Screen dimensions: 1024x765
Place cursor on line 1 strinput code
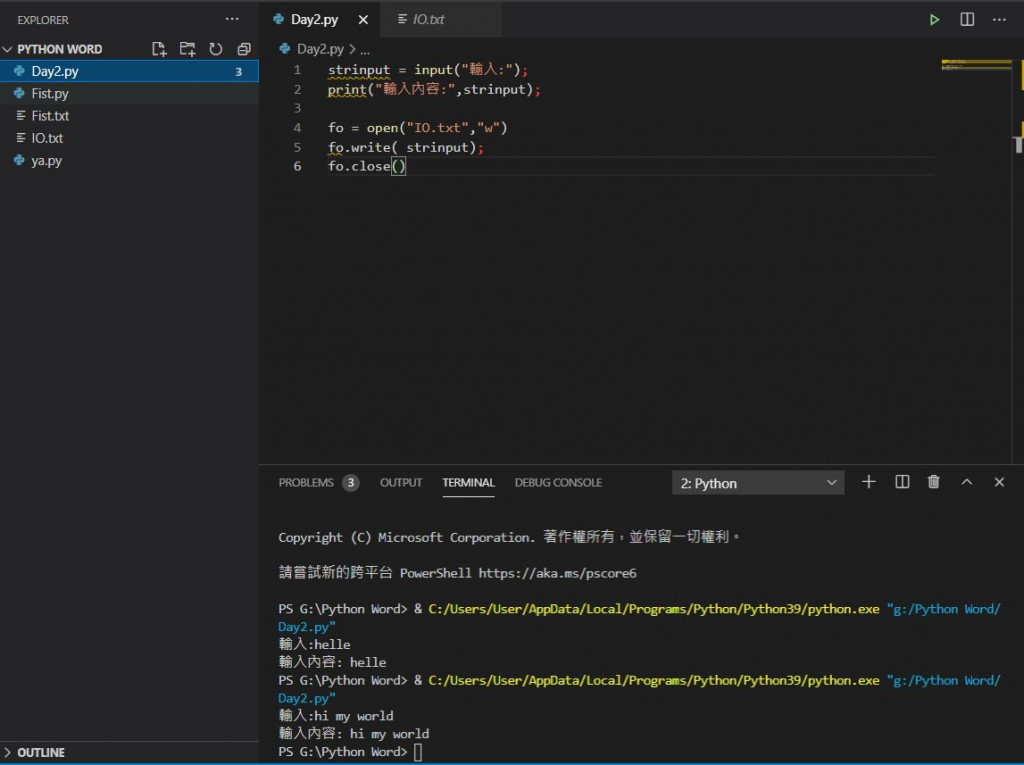coord(428,70)
